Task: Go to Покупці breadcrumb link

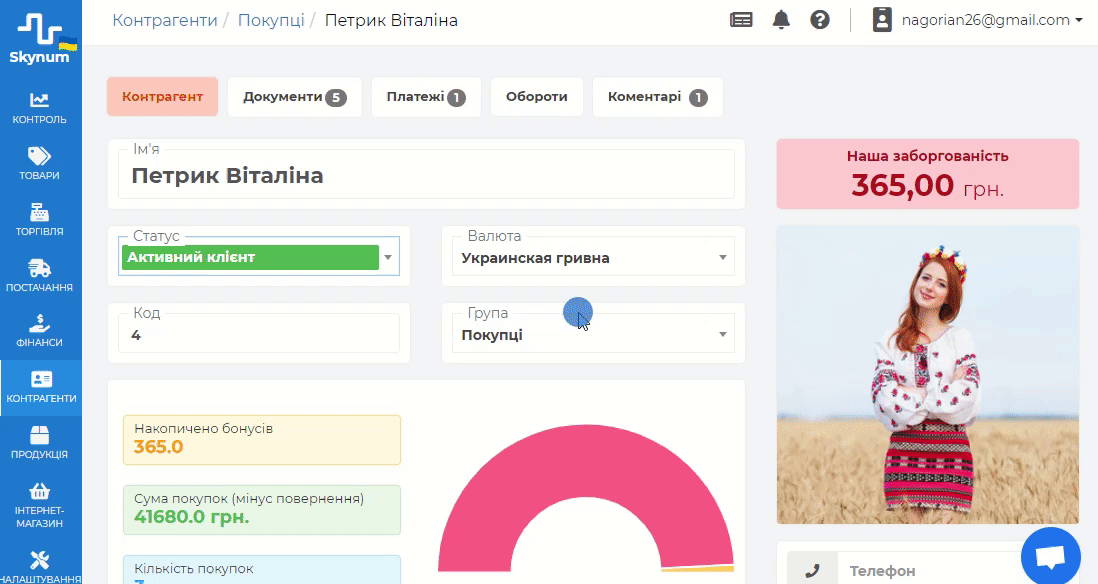Action: 271,20
